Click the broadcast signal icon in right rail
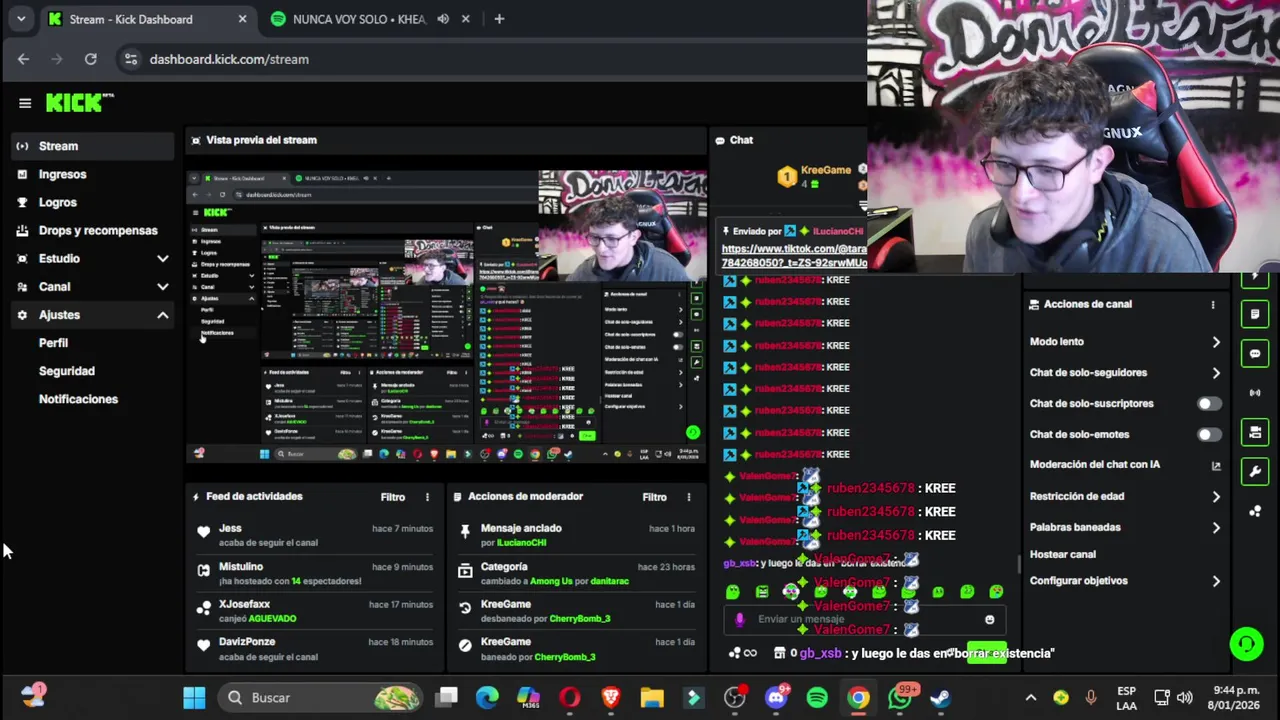The height and width of the screenshot is (720, 1280). (1255, 393)
